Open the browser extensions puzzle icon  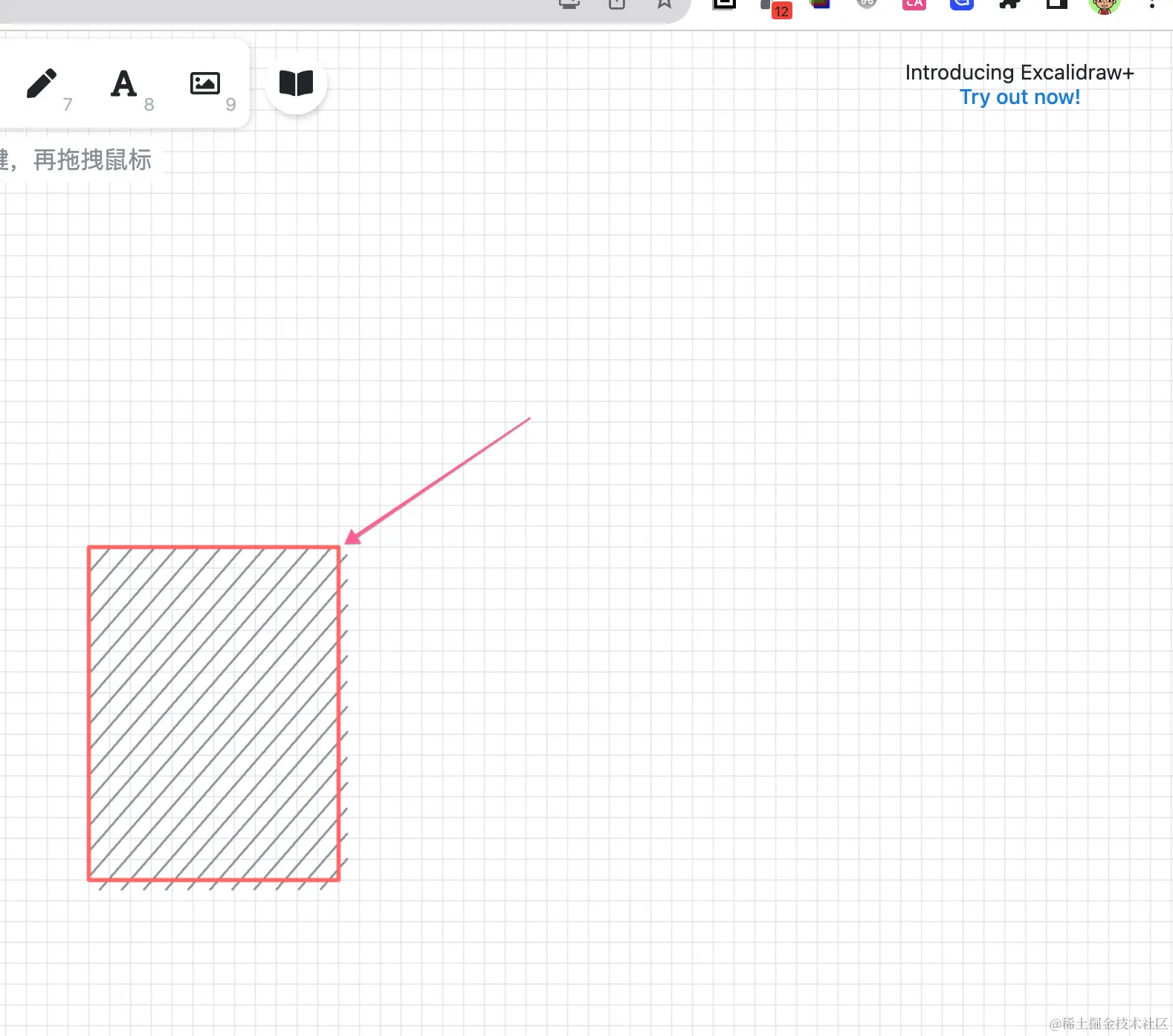point(1009,4)
